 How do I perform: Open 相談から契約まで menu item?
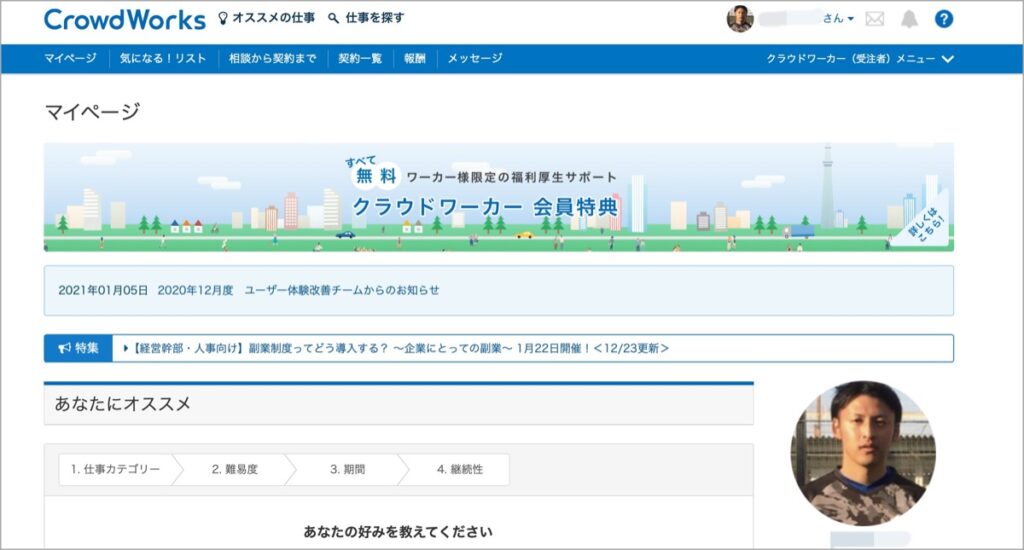[x=272, y=58]
